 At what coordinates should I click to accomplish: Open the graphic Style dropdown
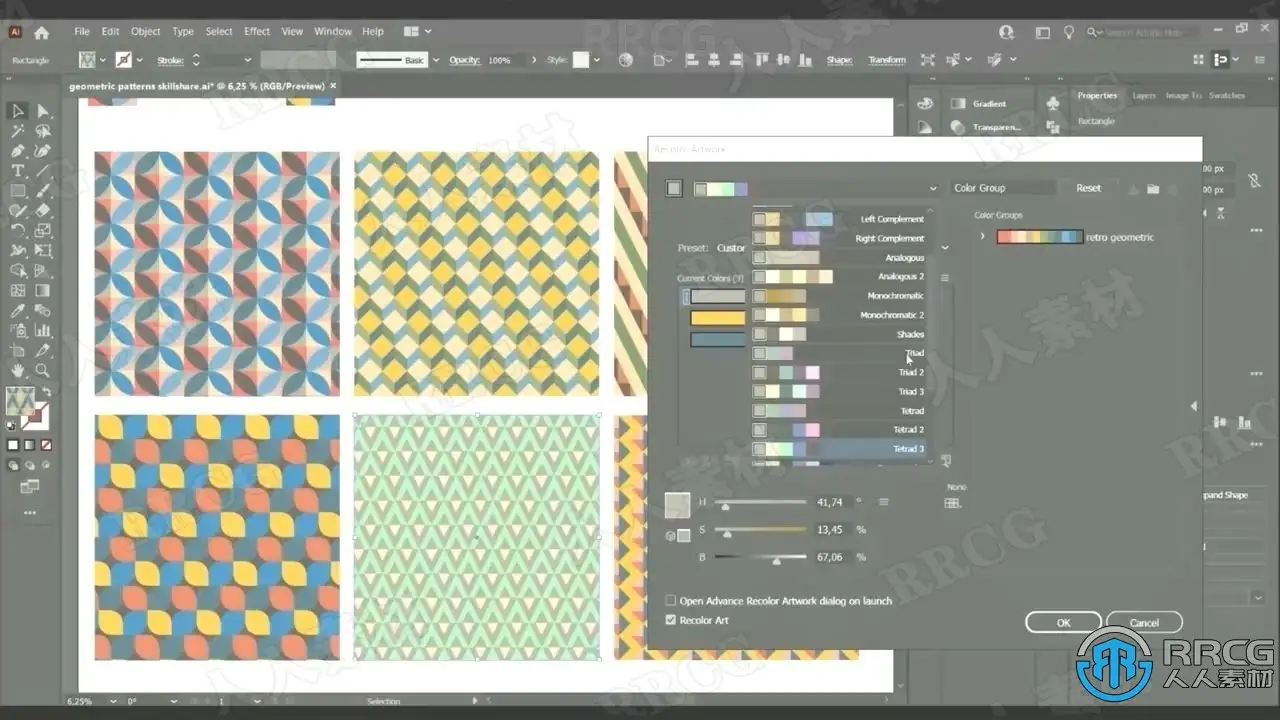pos(597,60)
